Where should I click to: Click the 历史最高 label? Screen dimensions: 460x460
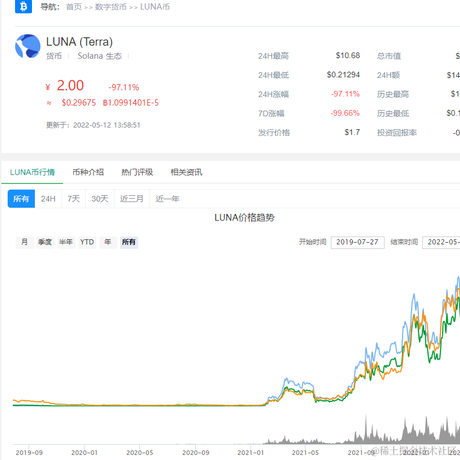(393, 94)
